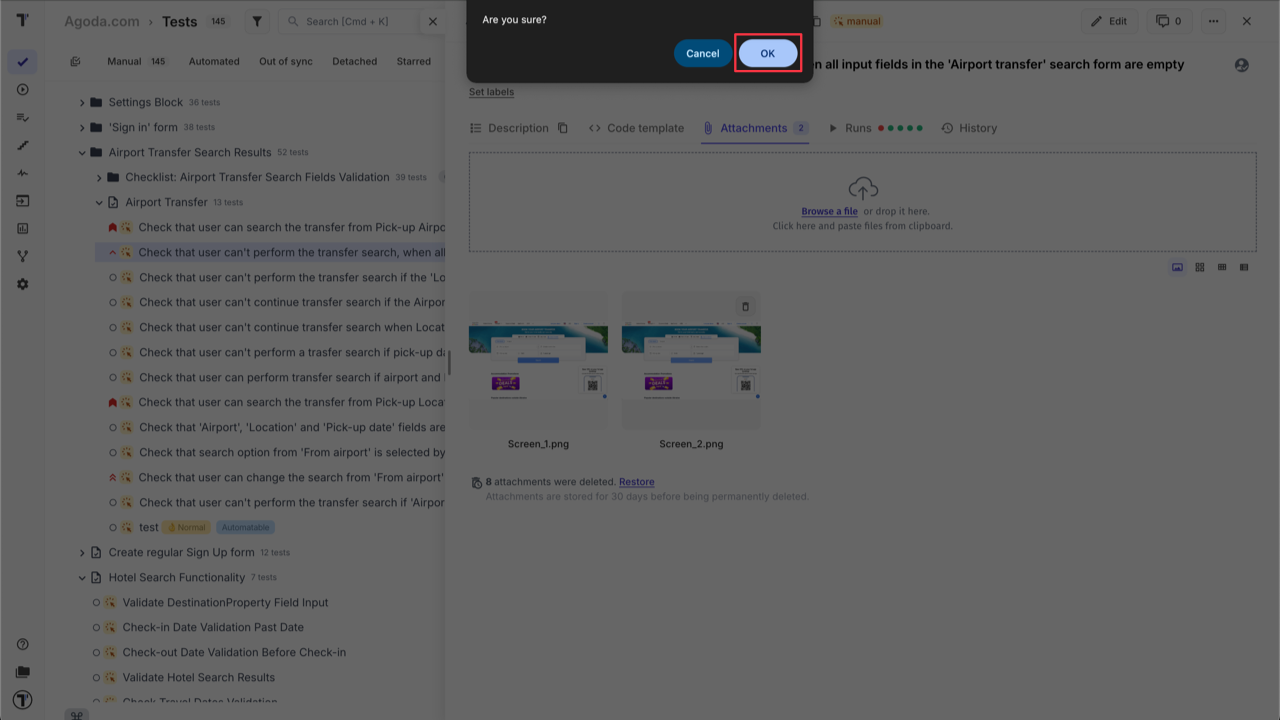The image size is (1280, 720).
Task: Delete Screen_2.png using its trash icon
Action: coord(744,306)
